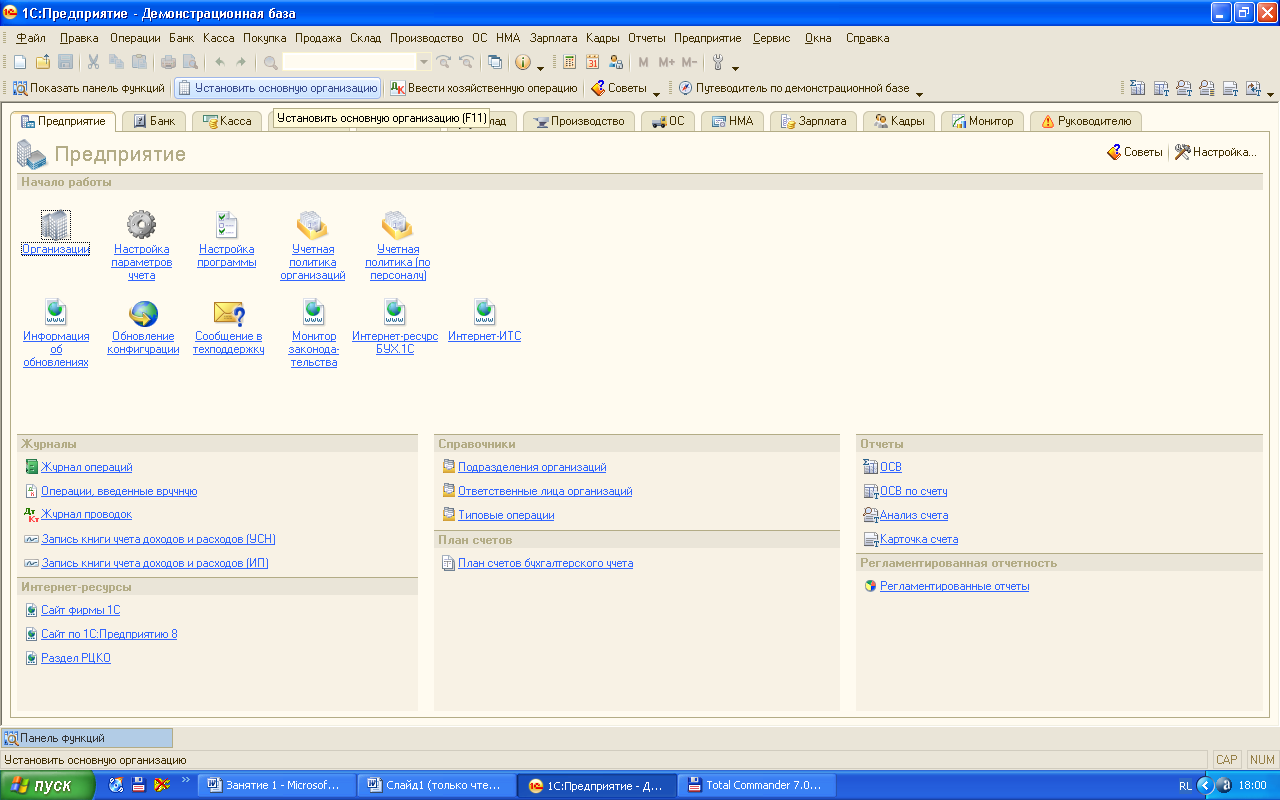Switch to the Руководителю tab

coord(1086,121)
